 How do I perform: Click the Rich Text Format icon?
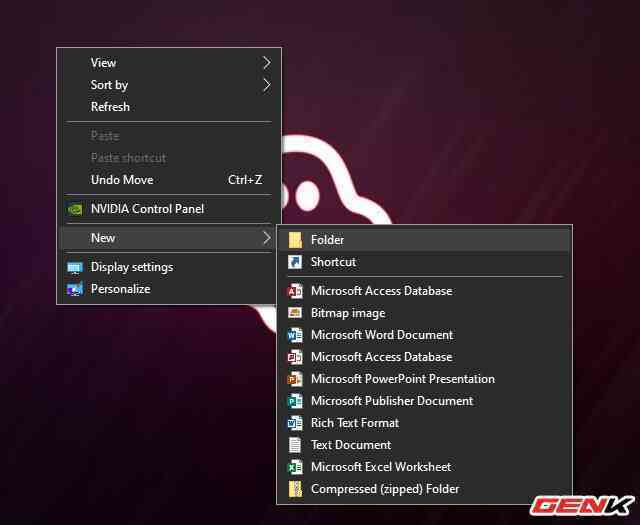[x=295, y=423]
